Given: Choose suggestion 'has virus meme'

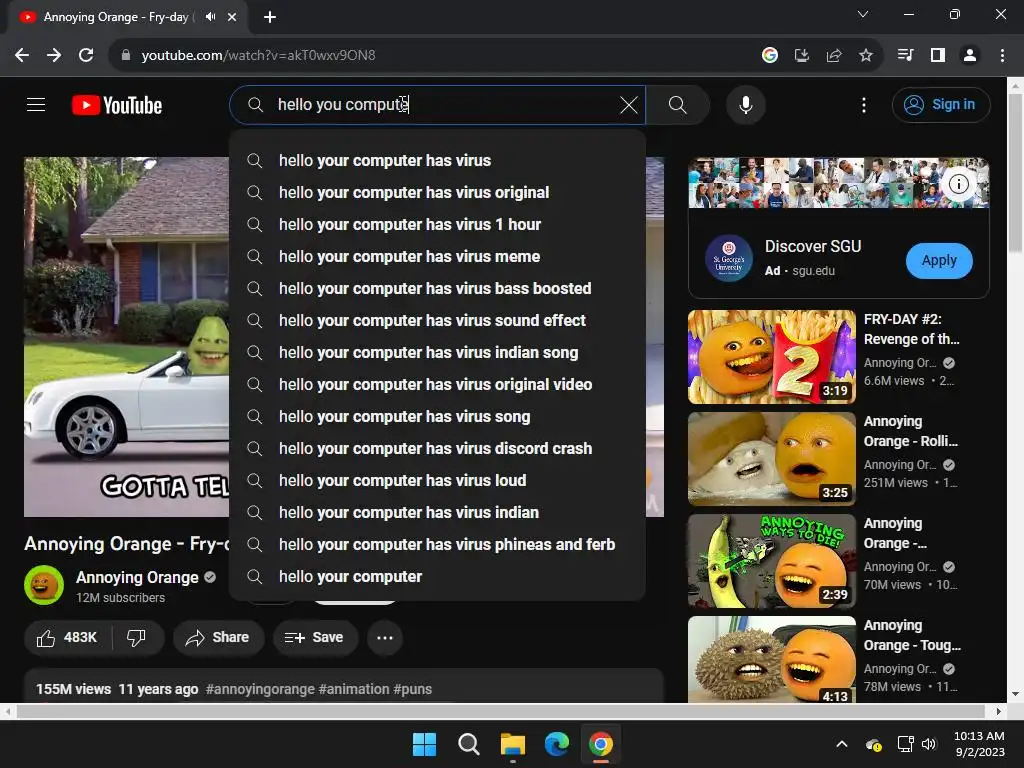Looking at the screenshot, I should coord(437,257).
